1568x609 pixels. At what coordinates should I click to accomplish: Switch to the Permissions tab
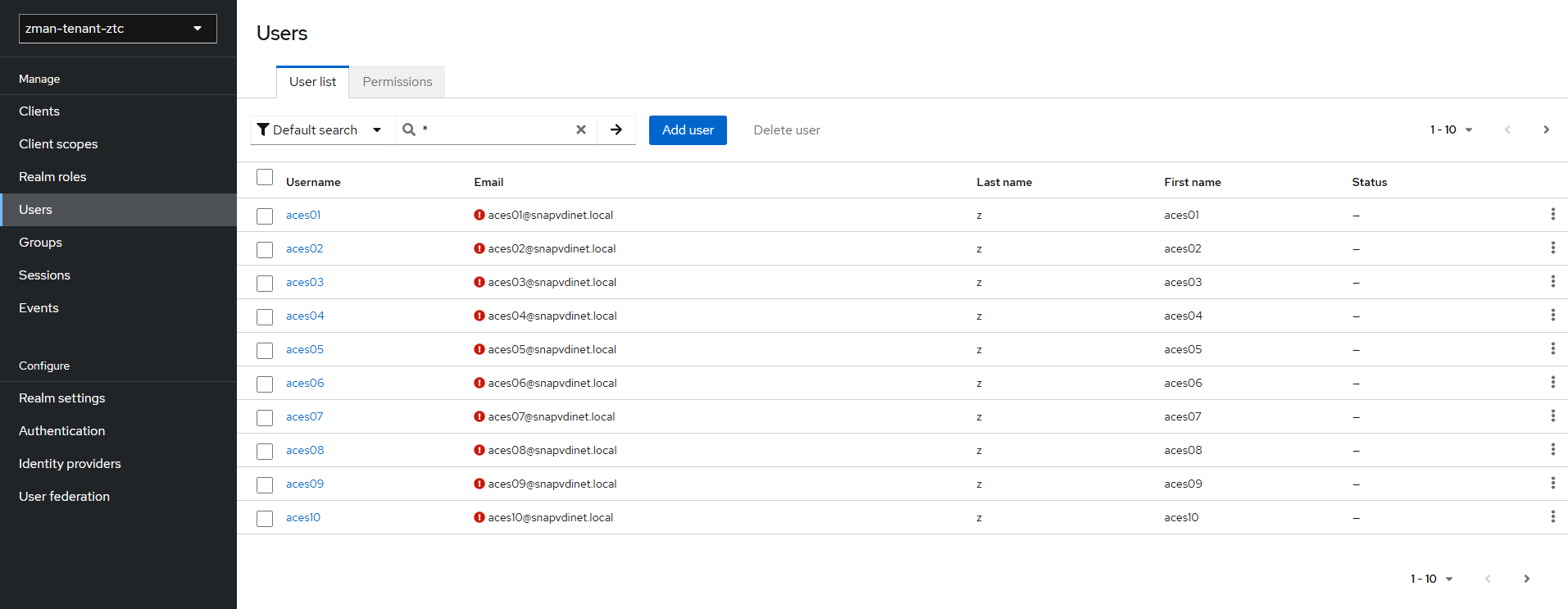398,82
